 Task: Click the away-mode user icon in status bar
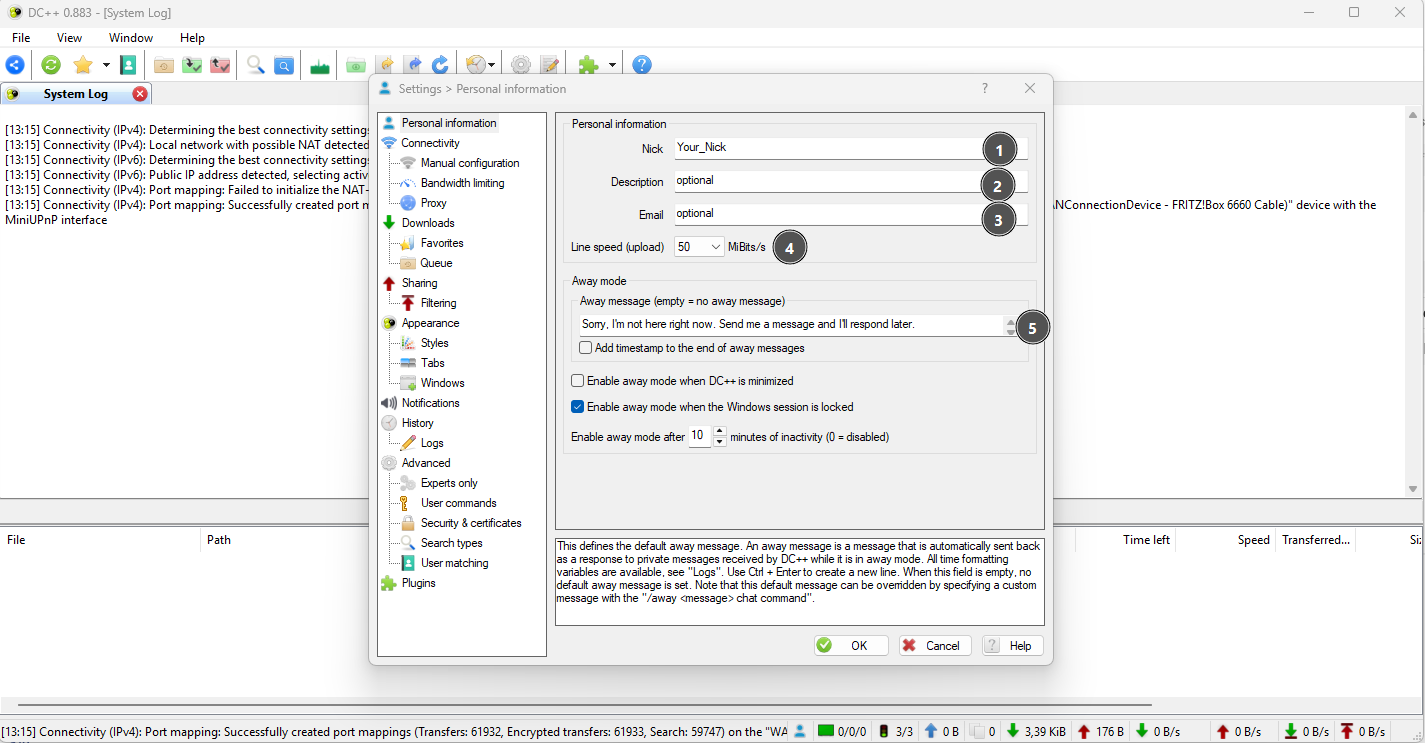[800, 732]
